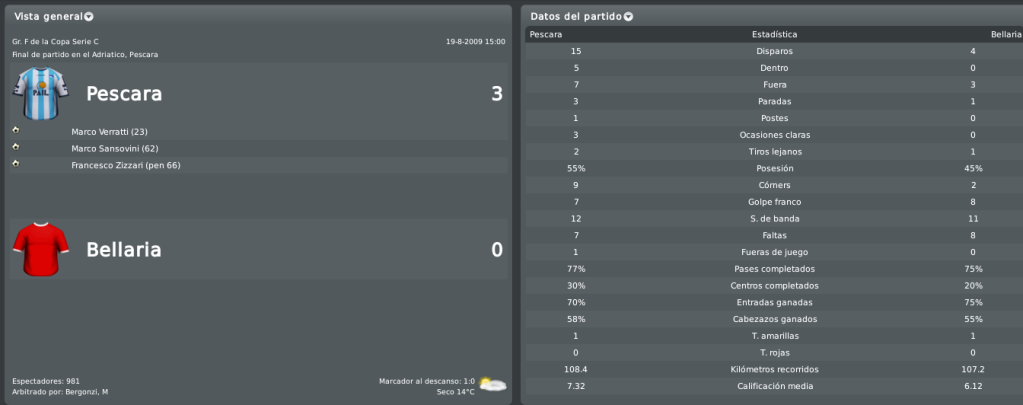Viewport: 1023px width, 405px height.
Task: Click the red Bellaria jersey icon
Action: [40, 249]
